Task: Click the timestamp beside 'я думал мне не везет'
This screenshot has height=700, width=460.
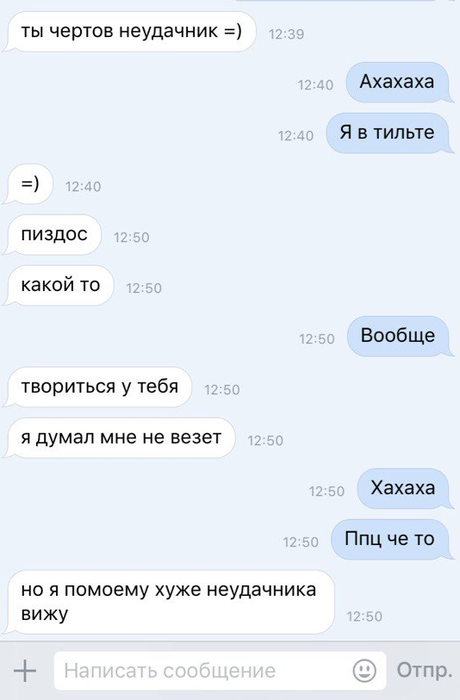Action: pos(265,441)
